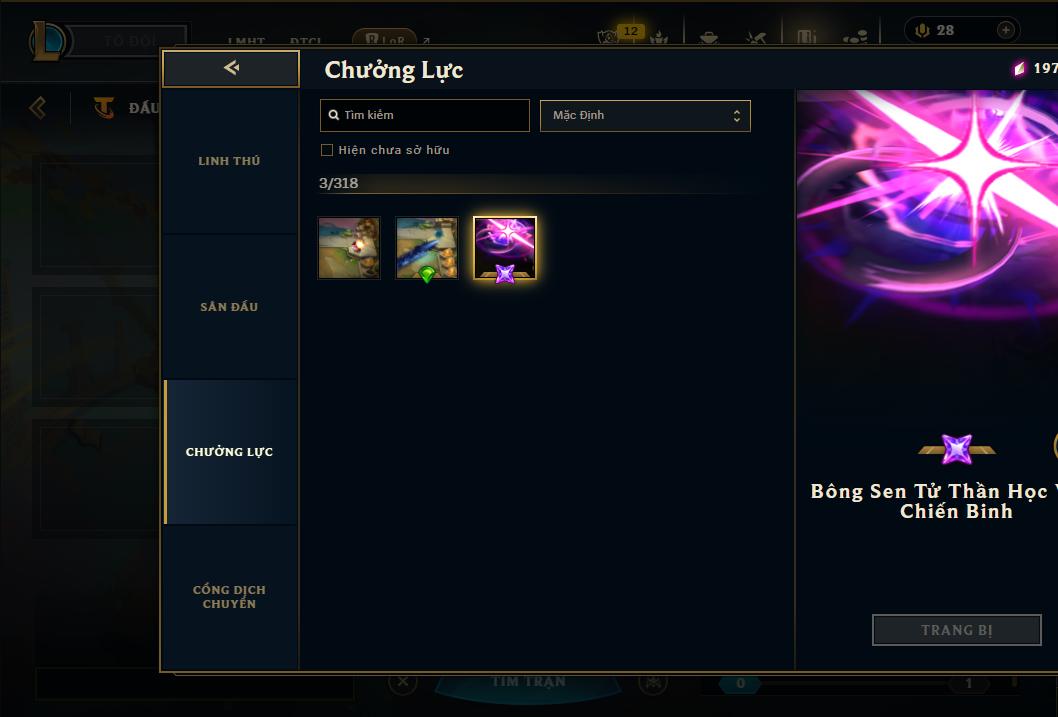Click the Trang Bị equip button

pyautogui.click(x=956, y=630)
